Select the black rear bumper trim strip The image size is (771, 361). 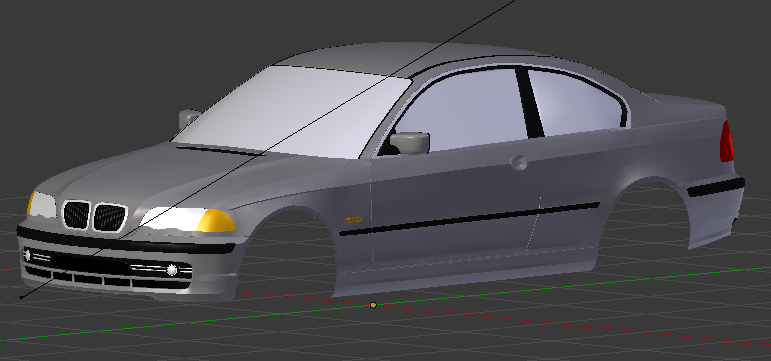(715, 187)
